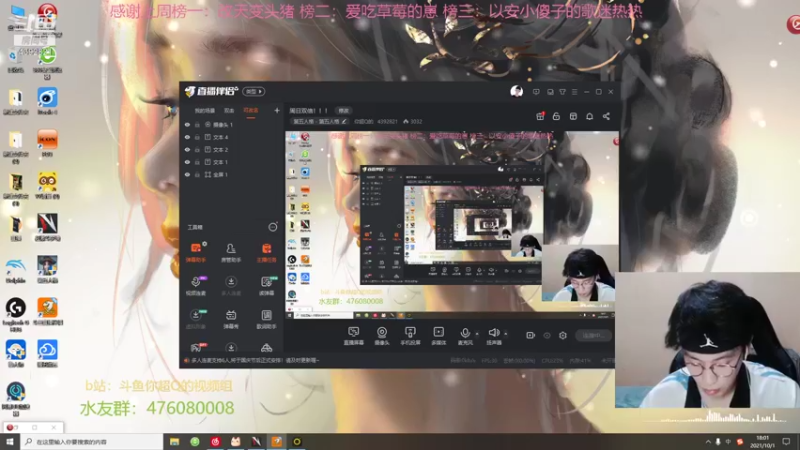Select the 摄像头 1 source row
The width and height of the screenshot is (800, 450).
(232, 124)
